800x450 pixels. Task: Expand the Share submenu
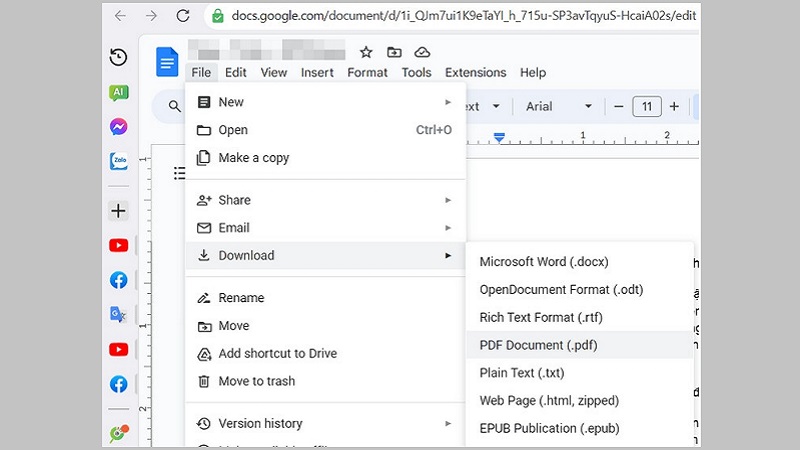326,200
